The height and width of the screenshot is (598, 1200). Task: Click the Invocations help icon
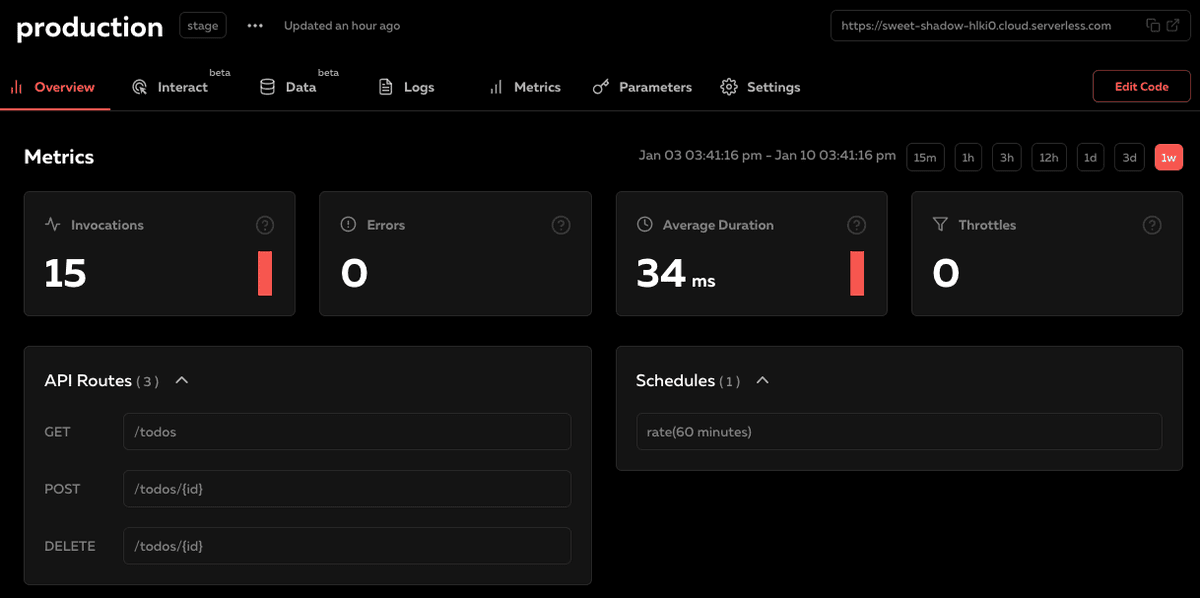click(264, 225)
